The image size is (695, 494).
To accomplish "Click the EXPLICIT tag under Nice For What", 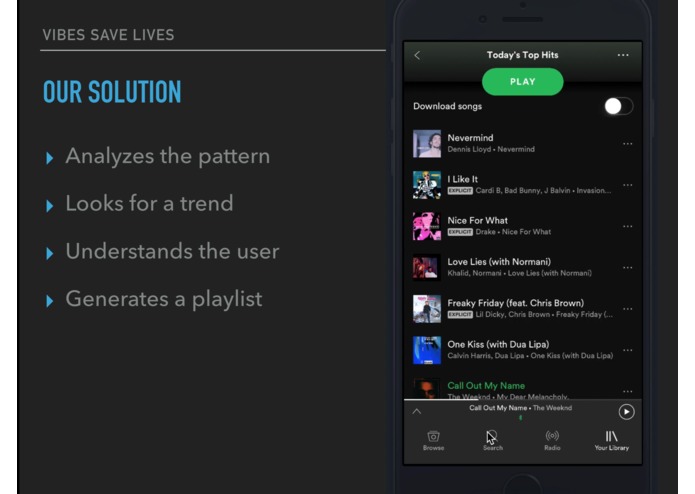I will (460, 232).
